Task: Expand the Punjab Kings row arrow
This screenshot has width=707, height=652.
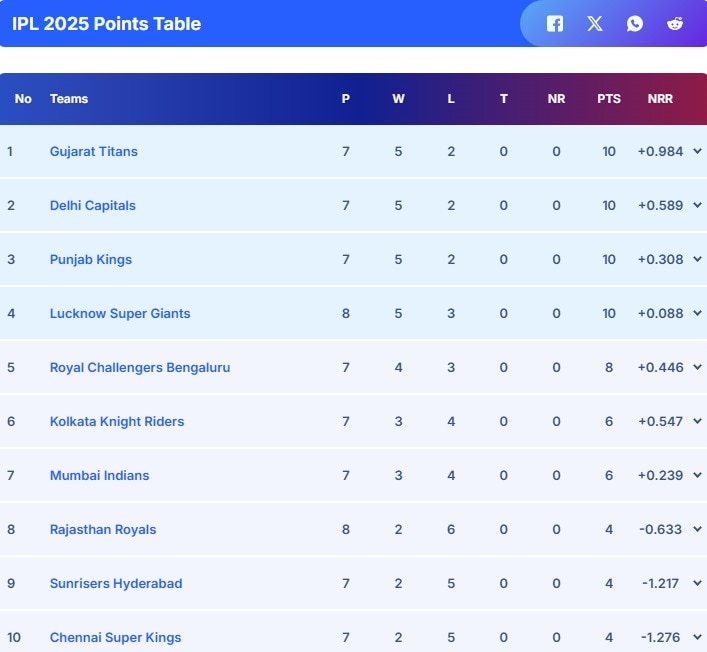Action: (697, 259)
